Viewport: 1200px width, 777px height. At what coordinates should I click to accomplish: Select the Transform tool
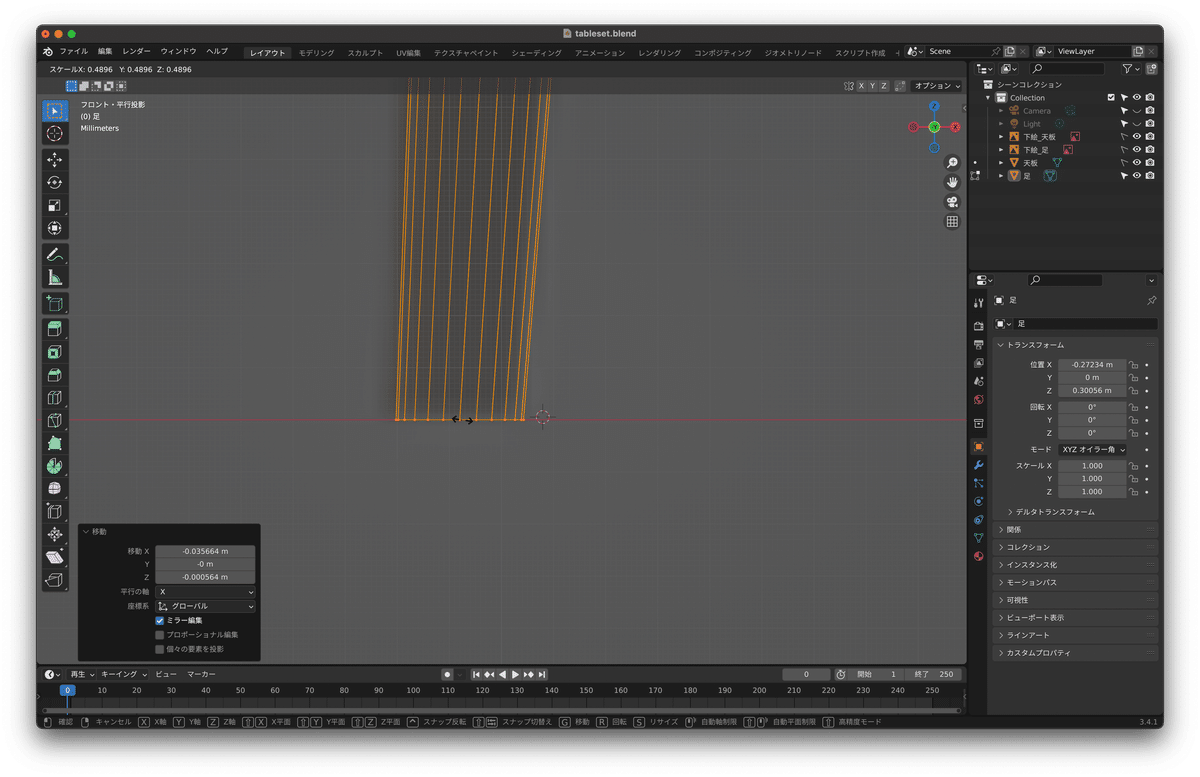pyautogui.click(x=54, y=229)
